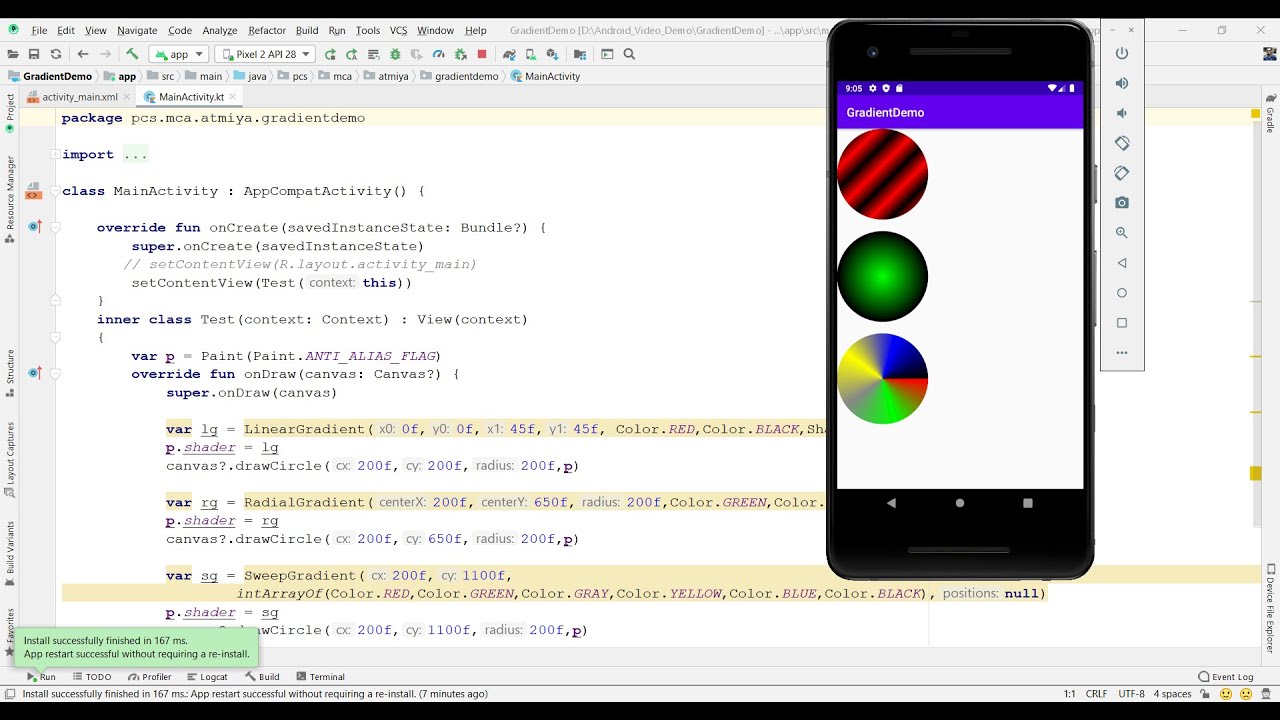Click the Sync/Reload from disk icon
Viewport: 1280px width, 720px height.
(56, 54)
